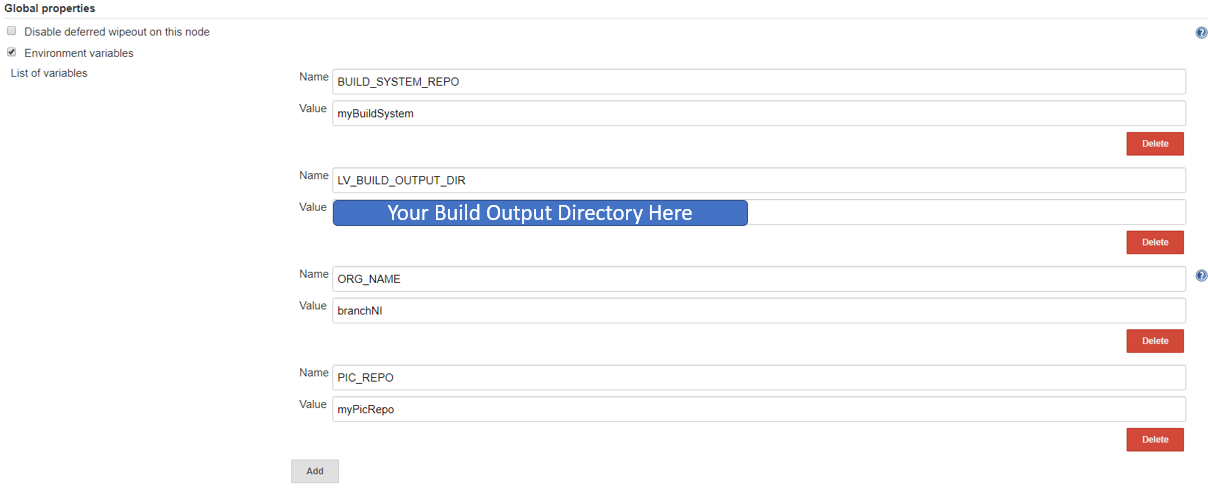The width and height of the screenshot is (1208, 492).
Task: Click into the ORG_NAME name field
Action: click(x=758, y=279)
